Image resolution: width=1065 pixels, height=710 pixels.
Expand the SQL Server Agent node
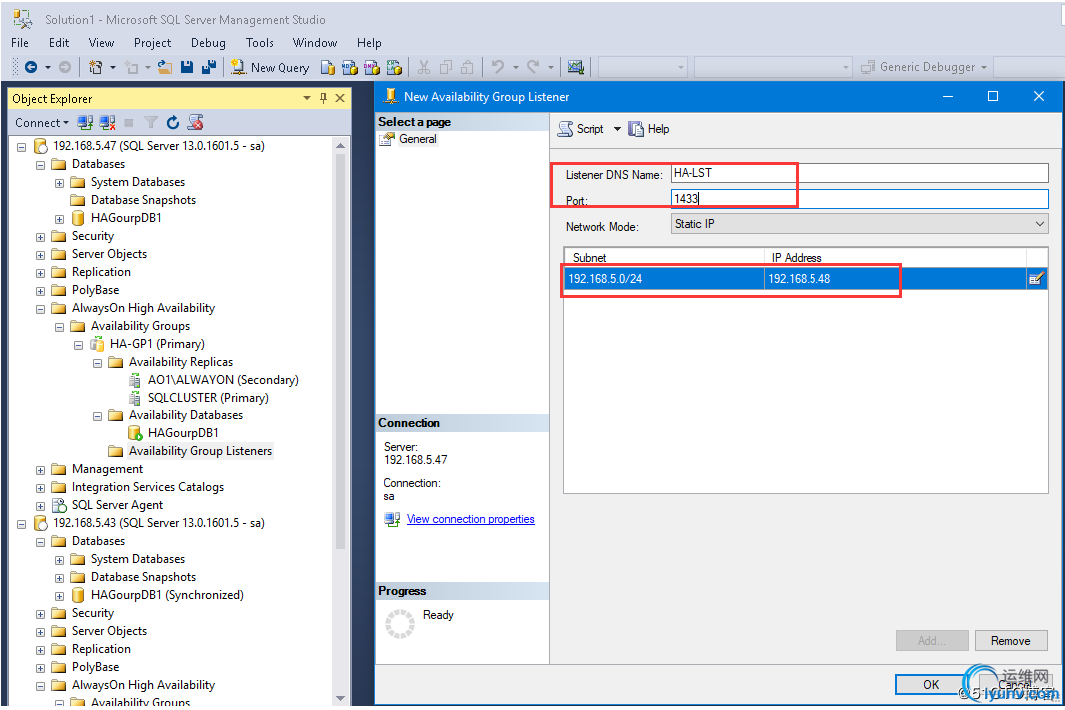41,506
